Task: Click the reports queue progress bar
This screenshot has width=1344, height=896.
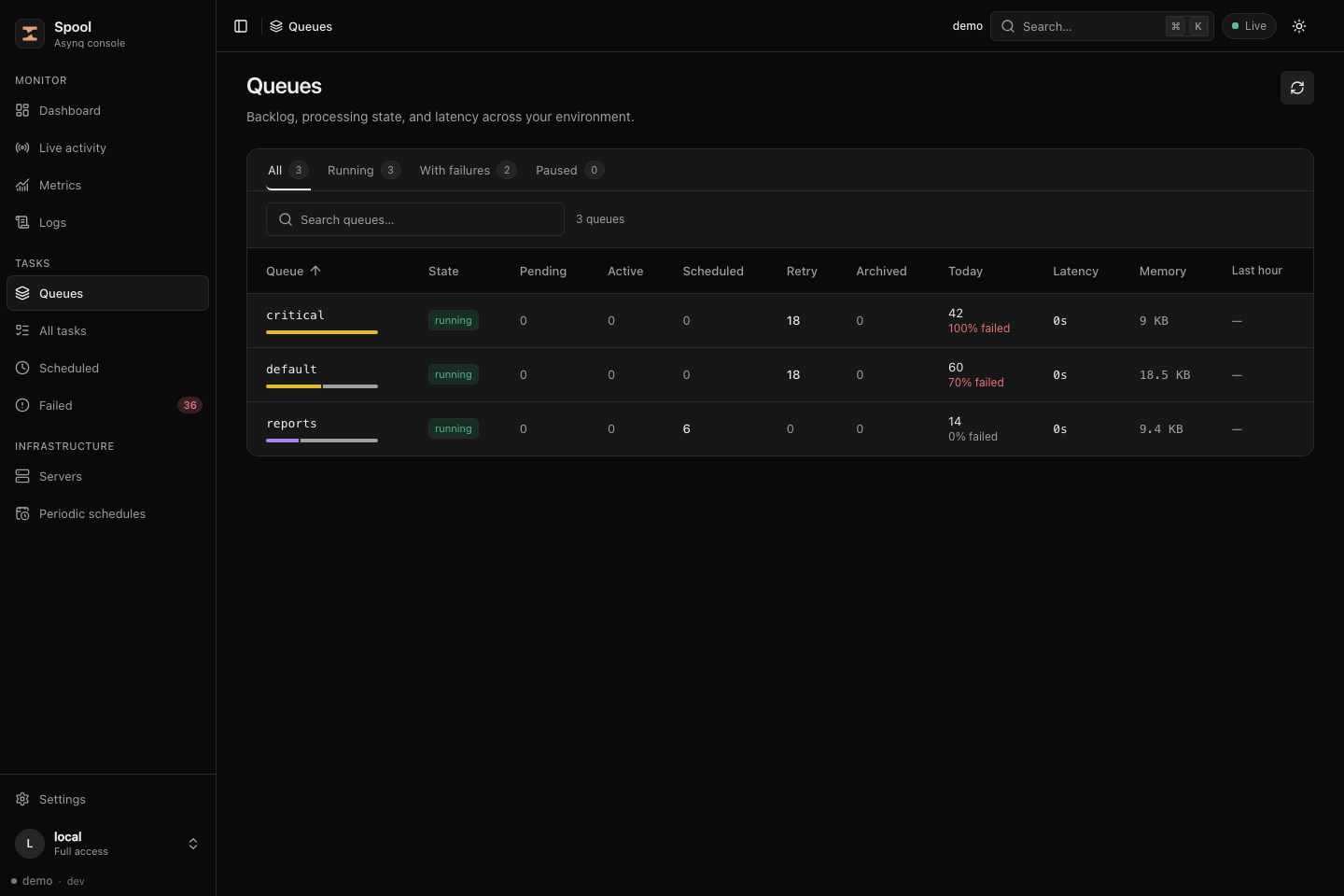Action: 322,441
